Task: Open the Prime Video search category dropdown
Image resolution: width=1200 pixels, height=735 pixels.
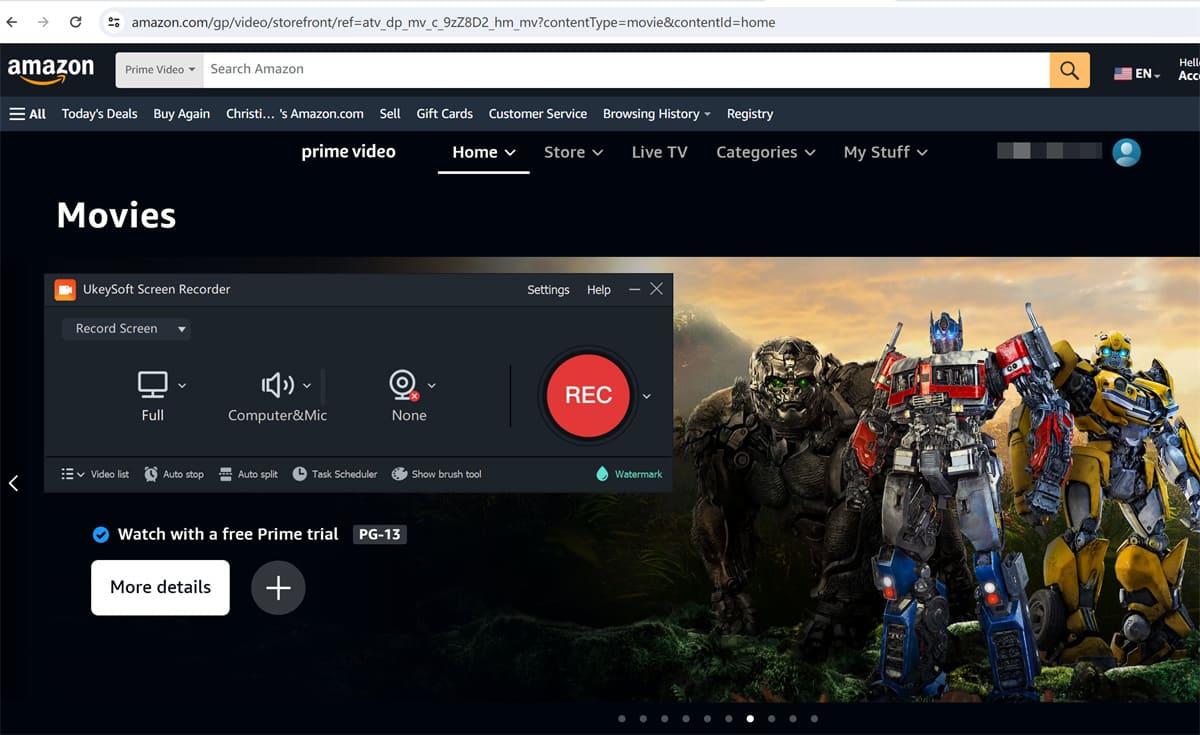Action: click(160, 70)
